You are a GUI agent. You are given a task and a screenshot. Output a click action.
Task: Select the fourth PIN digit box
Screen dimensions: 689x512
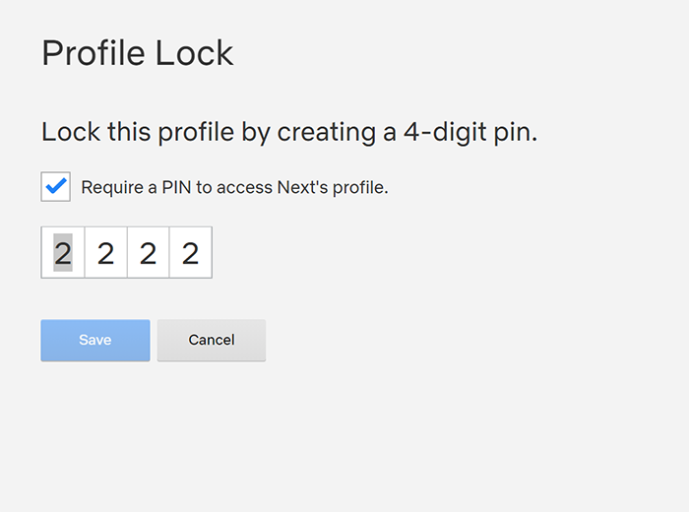point(190,252)
